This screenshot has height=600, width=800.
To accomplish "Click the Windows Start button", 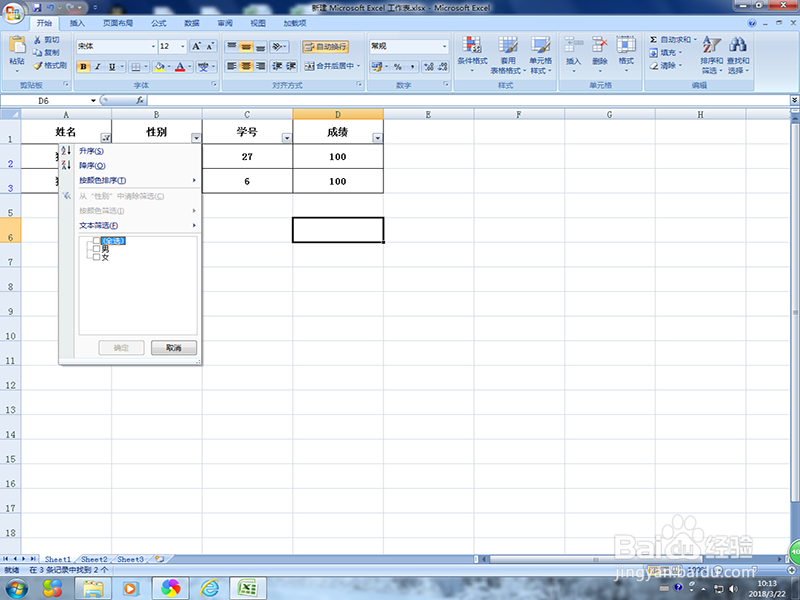I will [17, 588].
